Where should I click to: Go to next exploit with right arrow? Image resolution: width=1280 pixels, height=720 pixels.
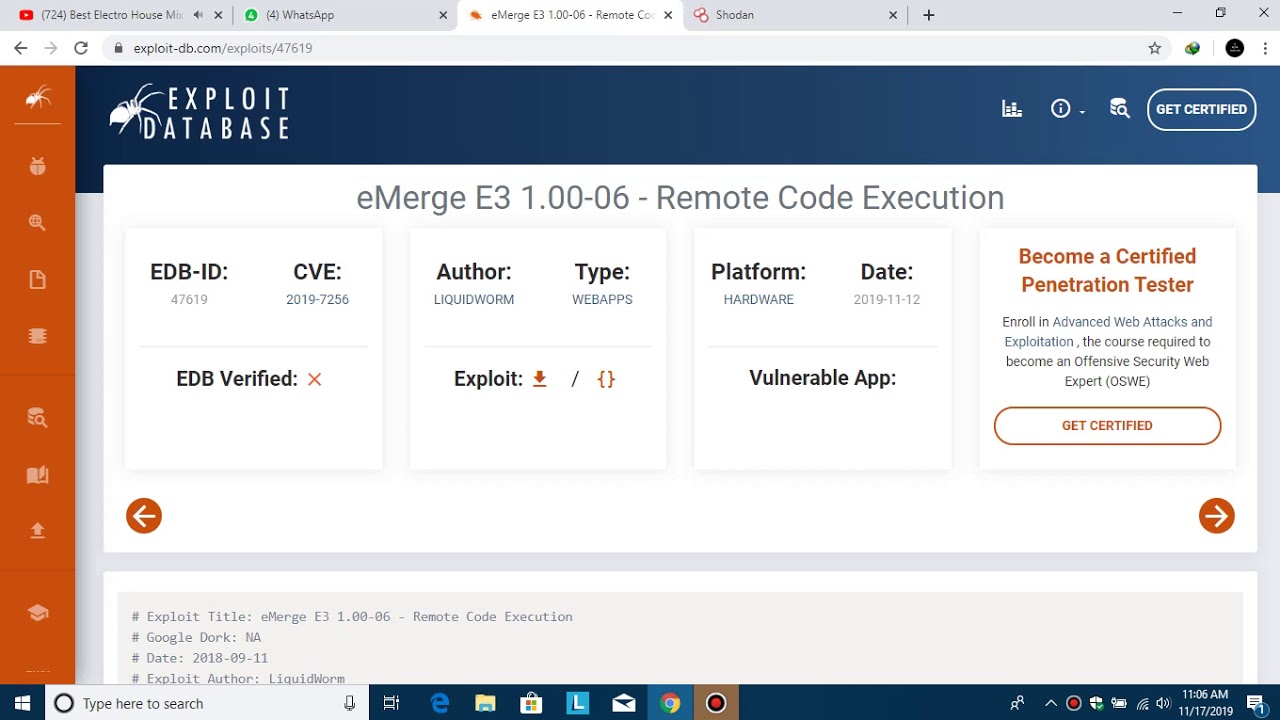1216,516
